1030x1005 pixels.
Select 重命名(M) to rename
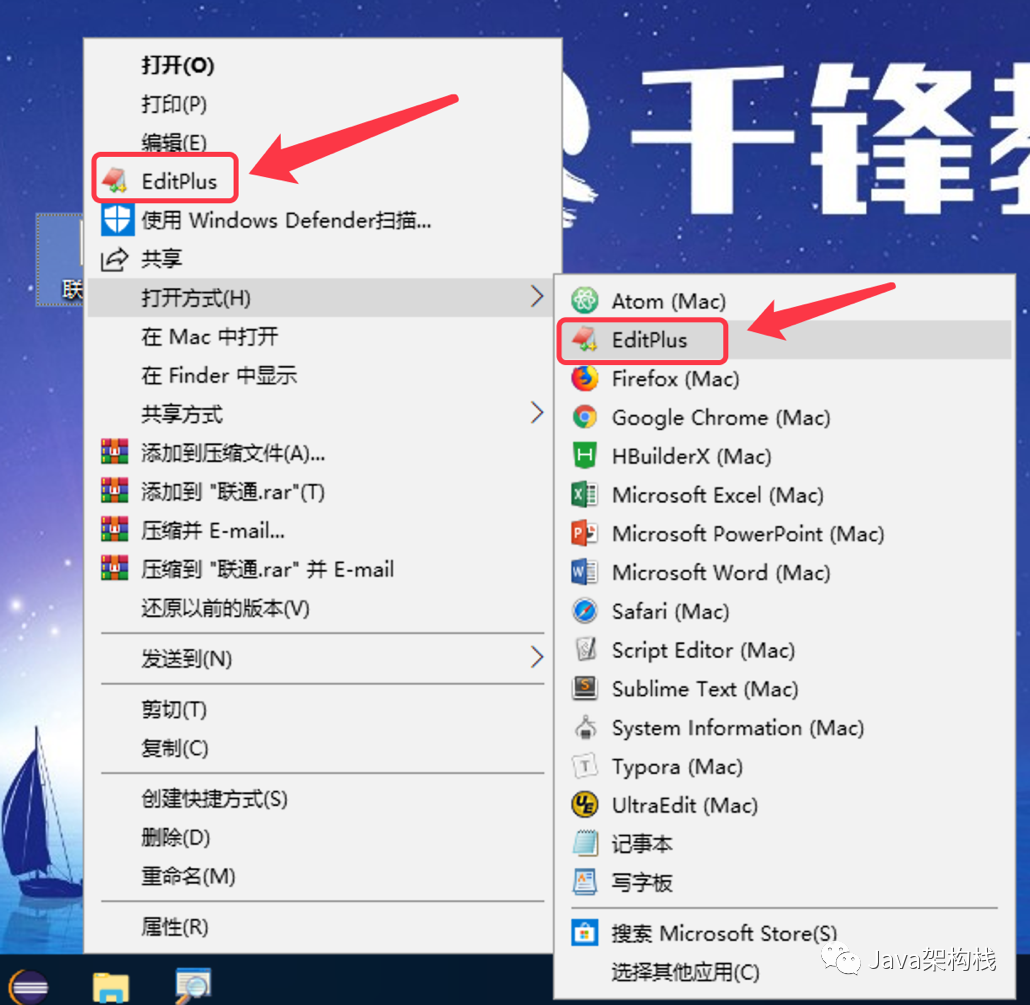[188, 876]
